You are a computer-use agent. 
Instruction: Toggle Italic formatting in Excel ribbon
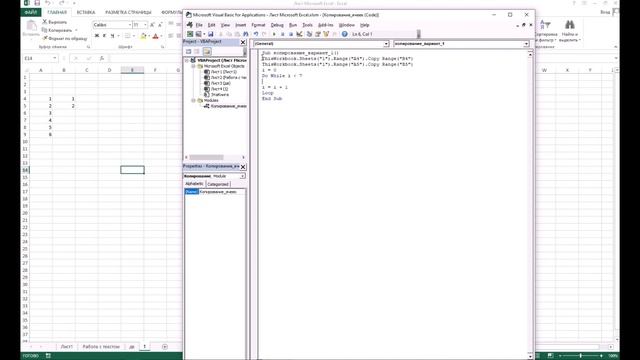pyautogui.click(x=104, y=36)
